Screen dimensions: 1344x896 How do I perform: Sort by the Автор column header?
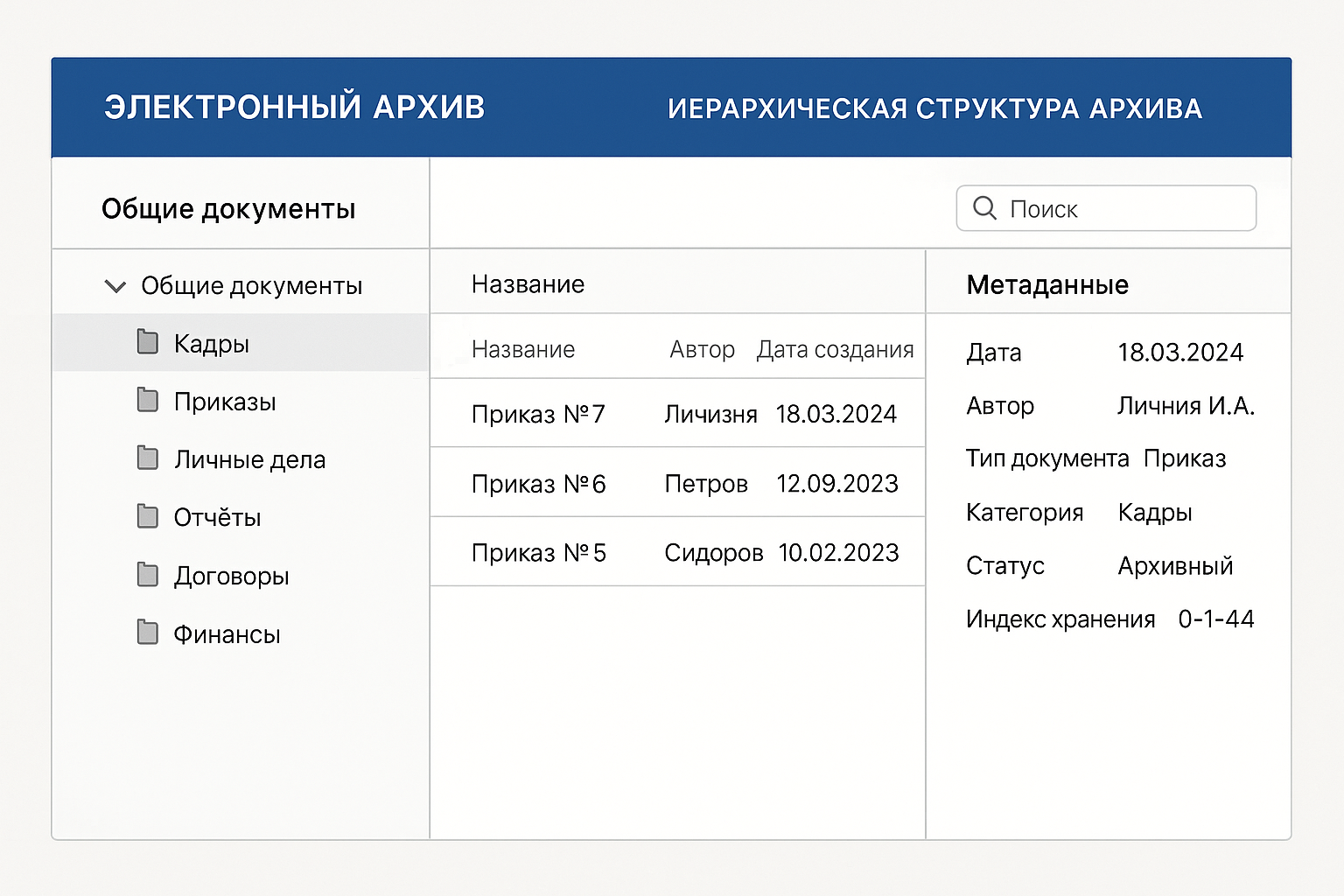click(702, 349)
